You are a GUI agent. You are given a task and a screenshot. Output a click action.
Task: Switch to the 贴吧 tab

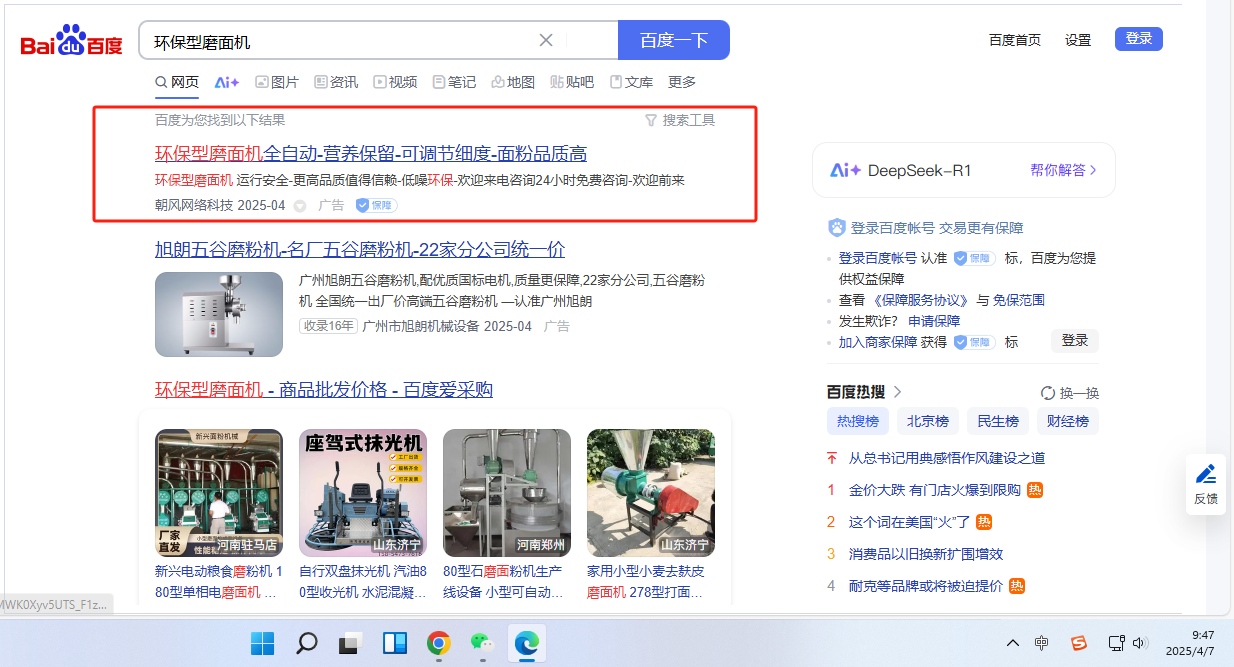point(572,82)
